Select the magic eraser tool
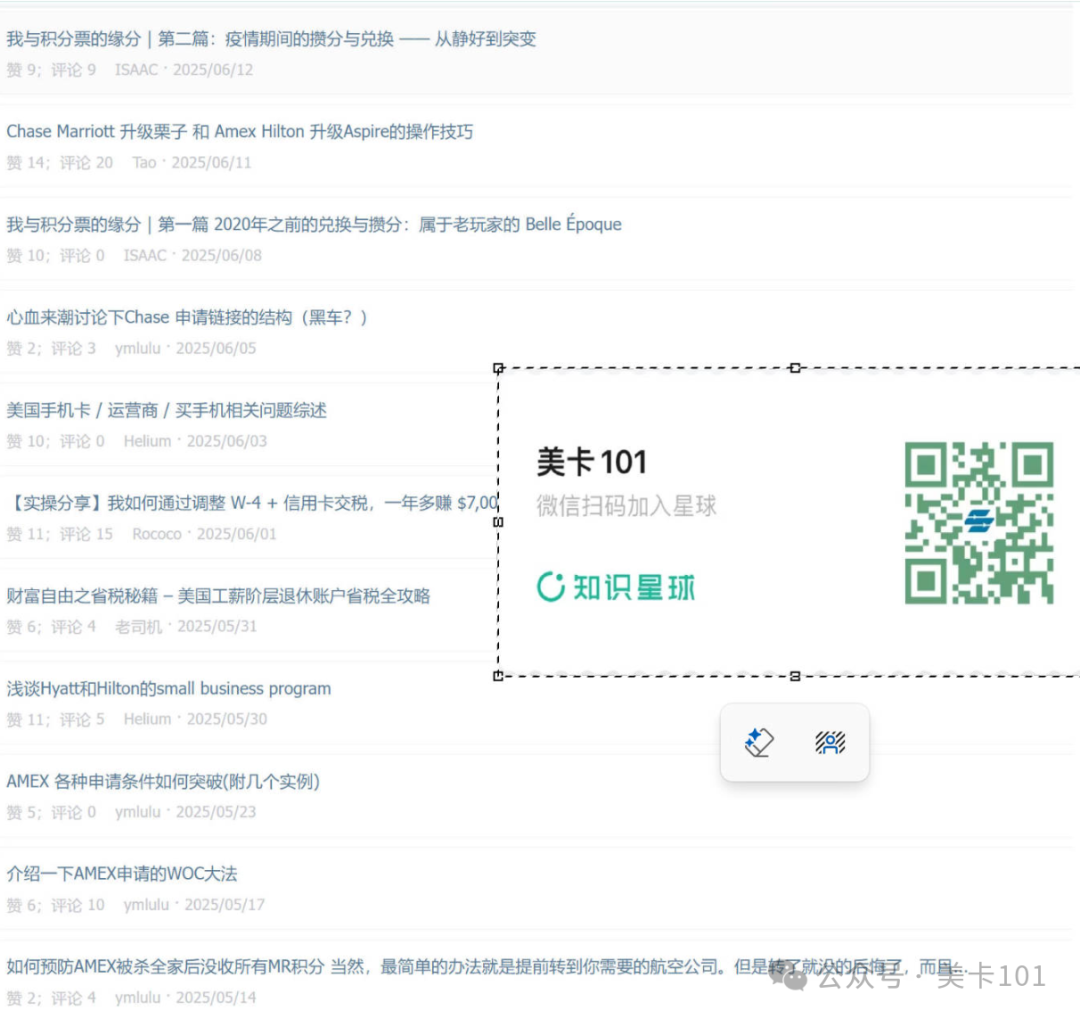This screenshot has height=1018, width=1080. (760, 742)
